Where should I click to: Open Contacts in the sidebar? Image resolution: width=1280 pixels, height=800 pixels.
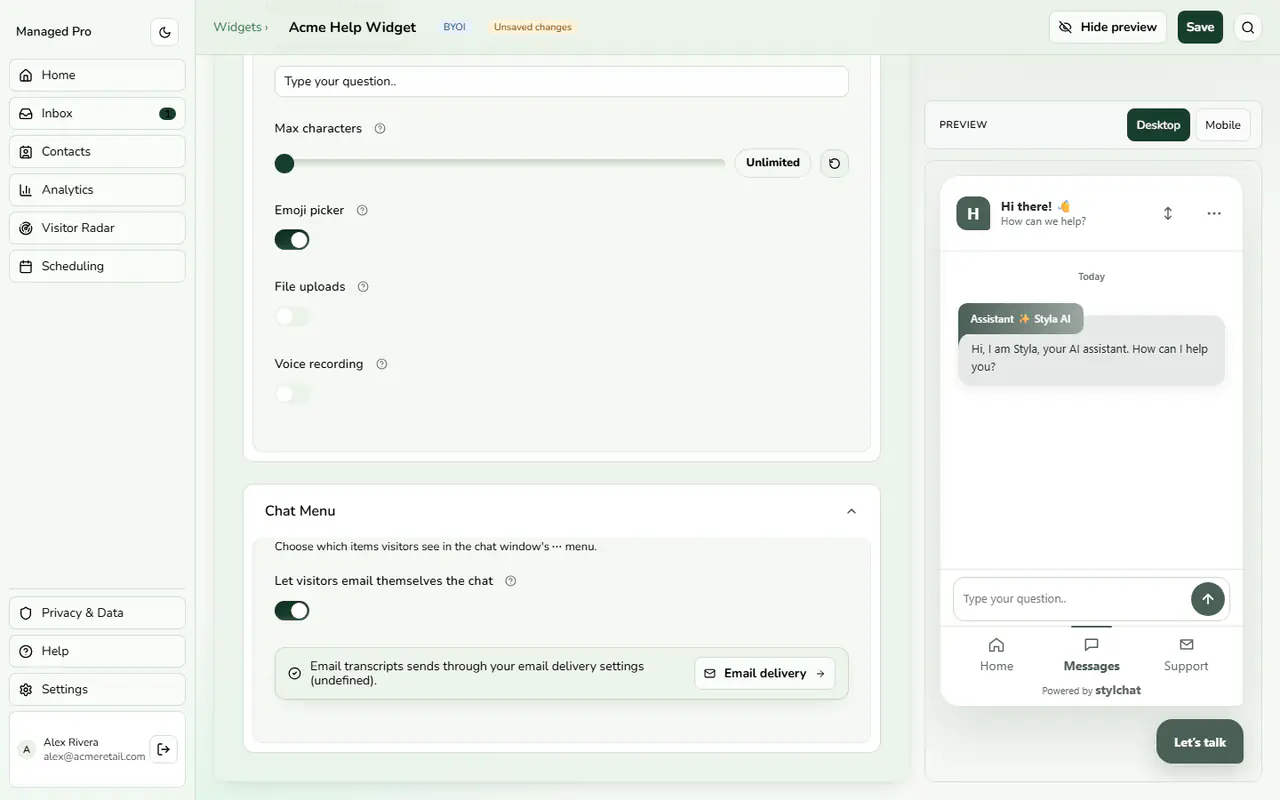[97, 152]
